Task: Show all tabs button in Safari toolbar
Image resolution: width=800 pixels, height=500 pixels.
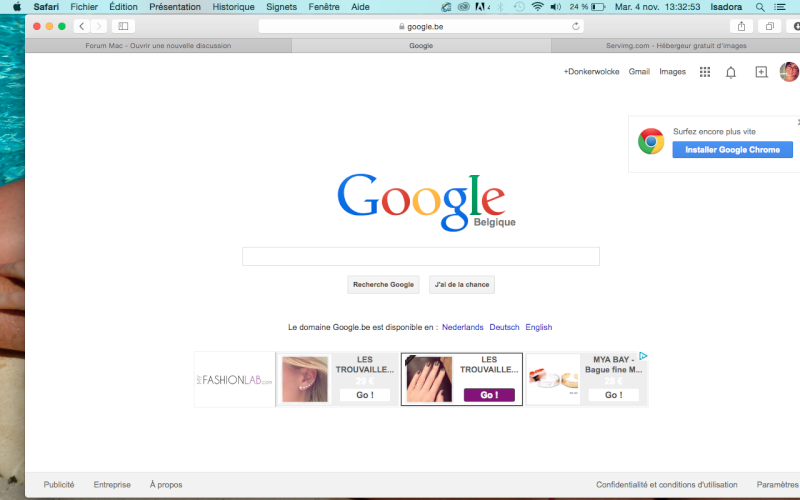Action: coord(769,26)
